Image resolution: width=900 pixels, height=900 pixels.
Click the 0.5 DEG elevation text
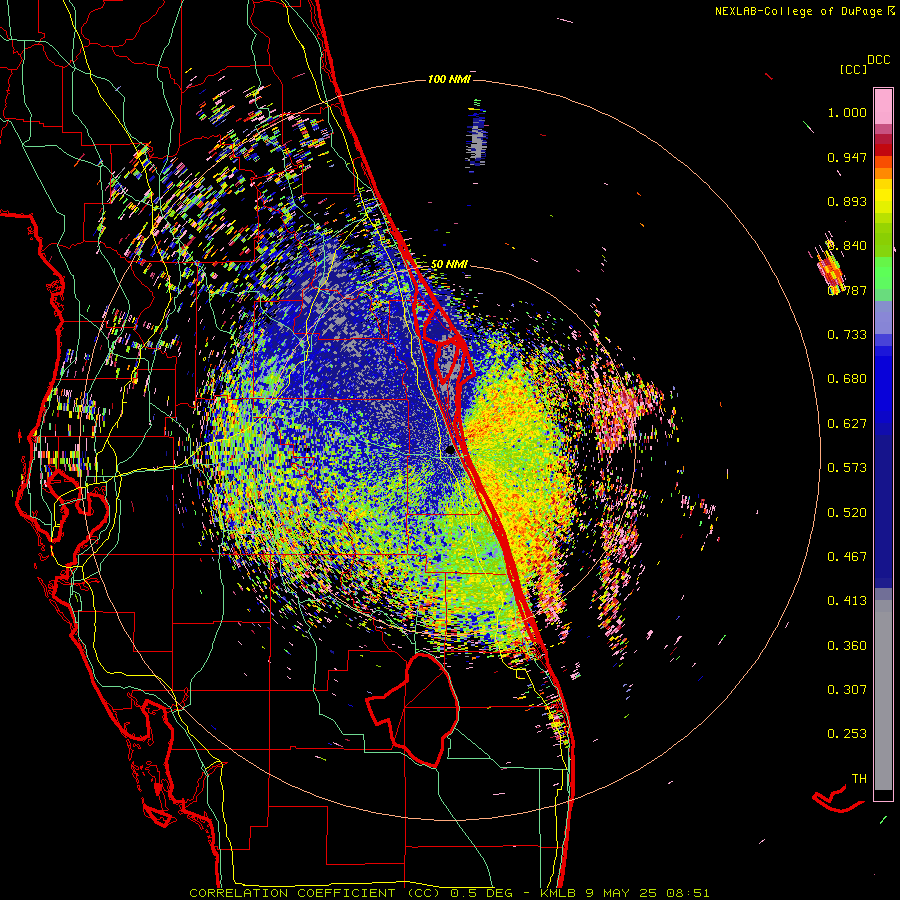(482, 893)
